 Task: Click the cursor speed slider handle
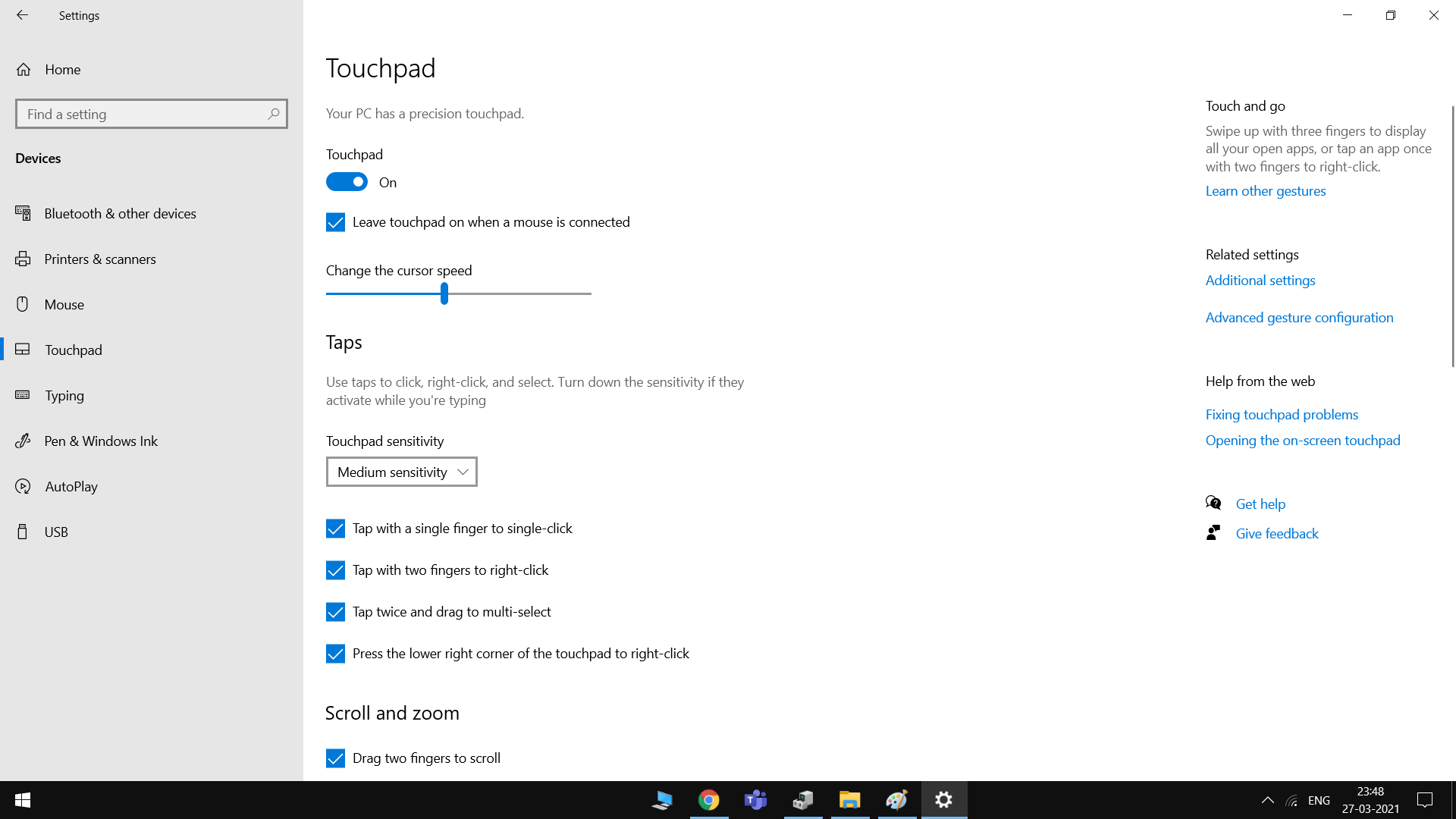(x=444, y=293)
